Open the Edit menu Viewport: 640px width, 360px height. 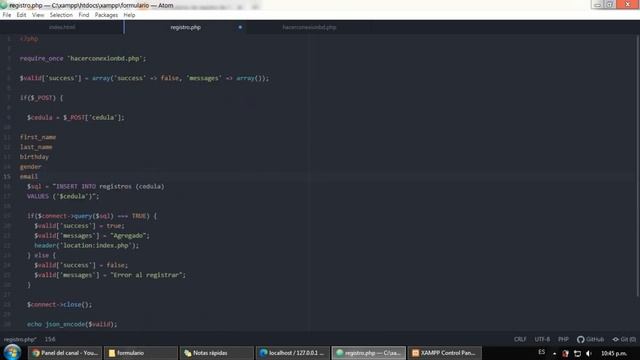[x=21, y=15]
